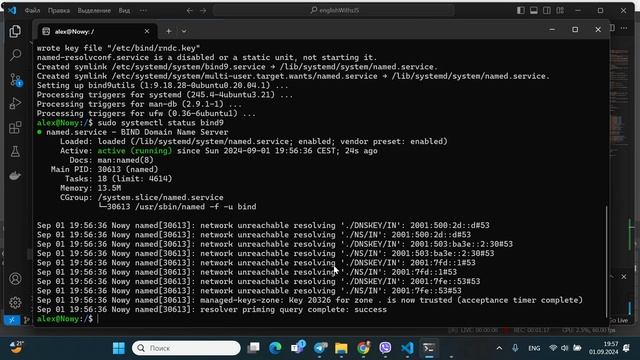
Task: Toggle the bottom panel layout button
Action: point(533,11)
